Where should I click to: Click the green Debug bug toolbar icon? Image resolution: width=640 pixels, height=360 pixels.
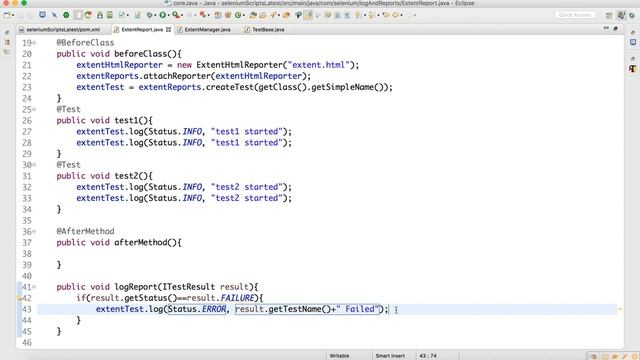[149, 15]
